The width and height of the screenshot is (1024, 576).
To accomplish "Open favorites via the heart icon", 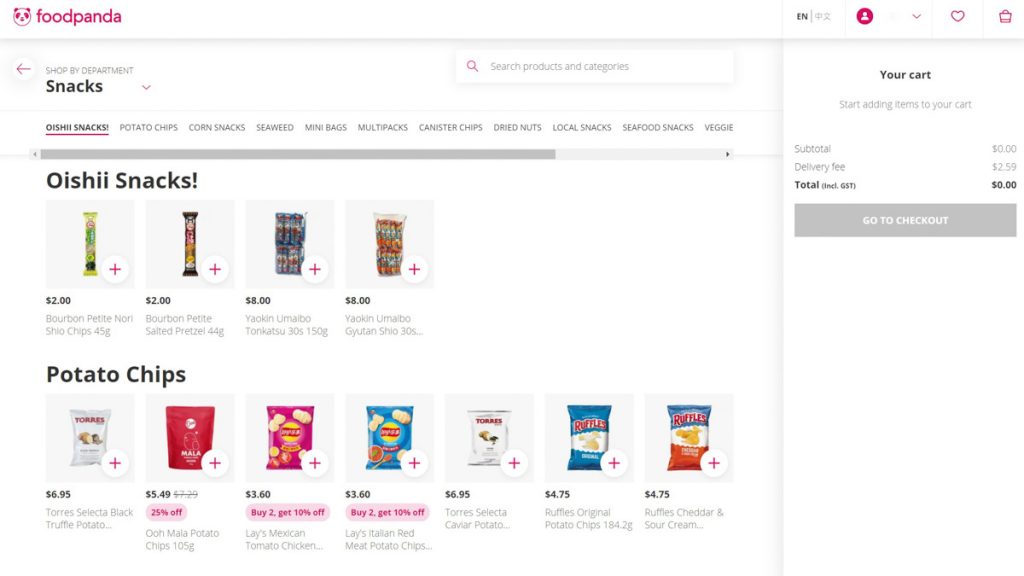I will [x=957, y=16].
